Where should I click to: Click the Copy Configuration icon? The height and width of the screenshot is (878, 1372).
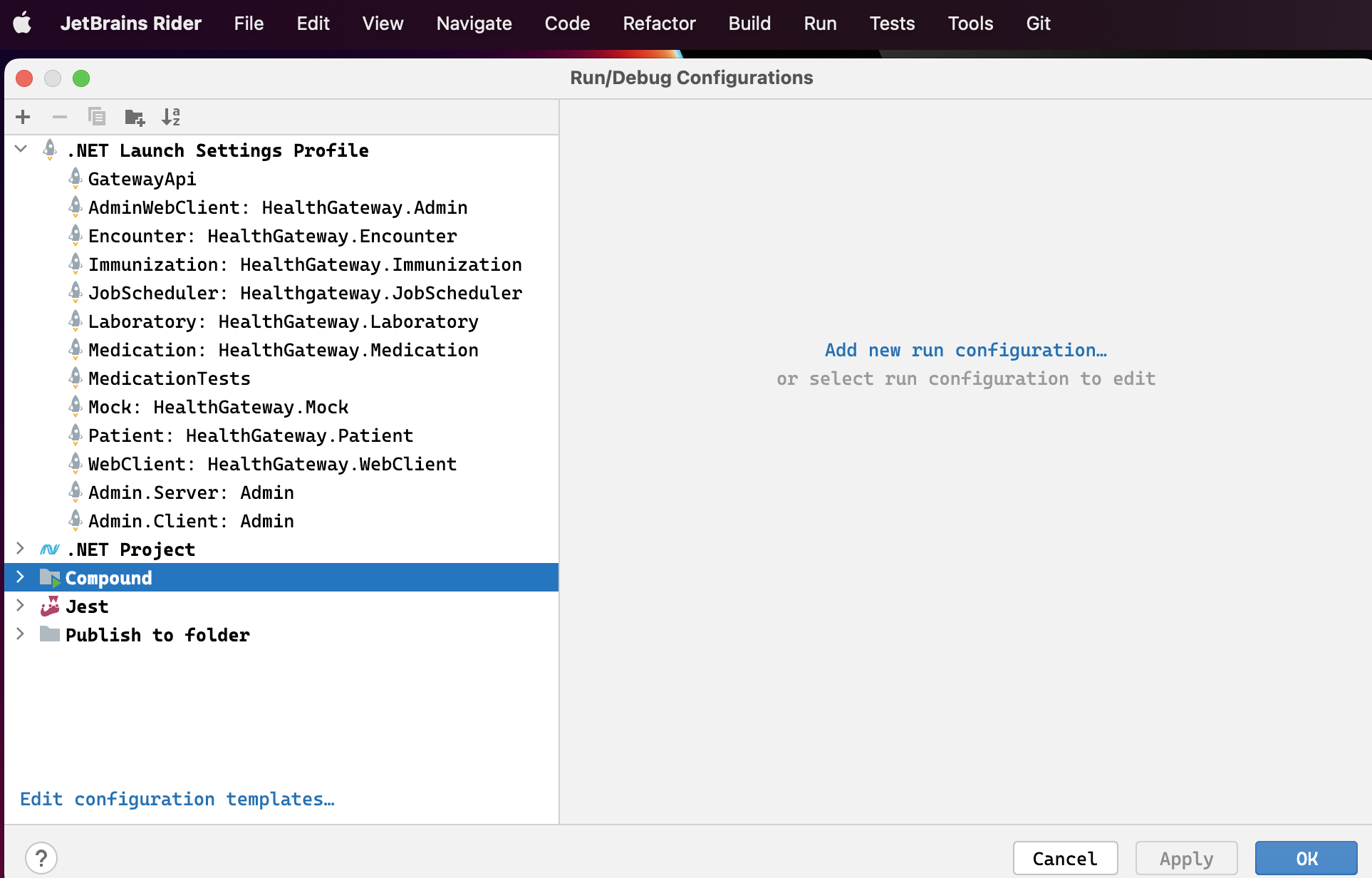coord(97,116)
